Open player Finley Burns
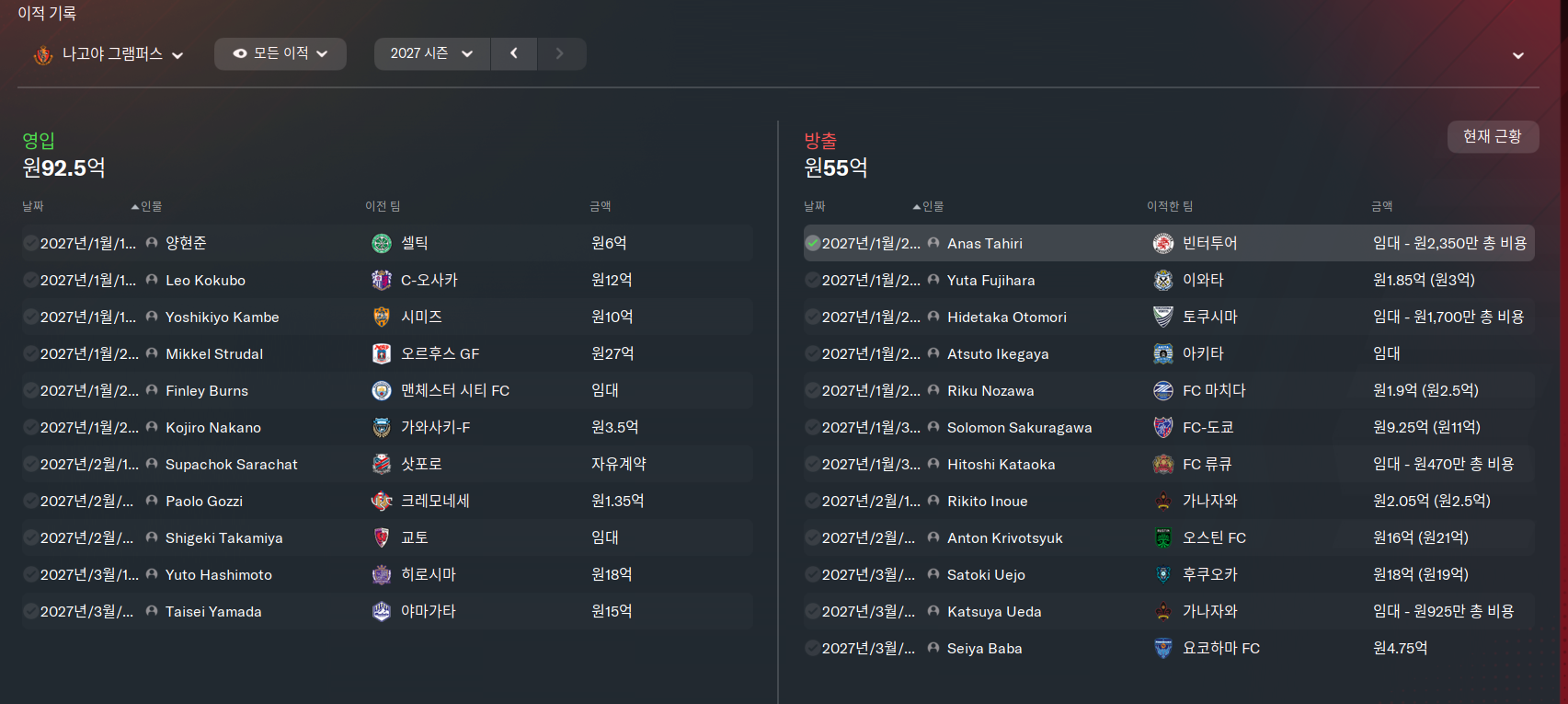 click(207, 390)
